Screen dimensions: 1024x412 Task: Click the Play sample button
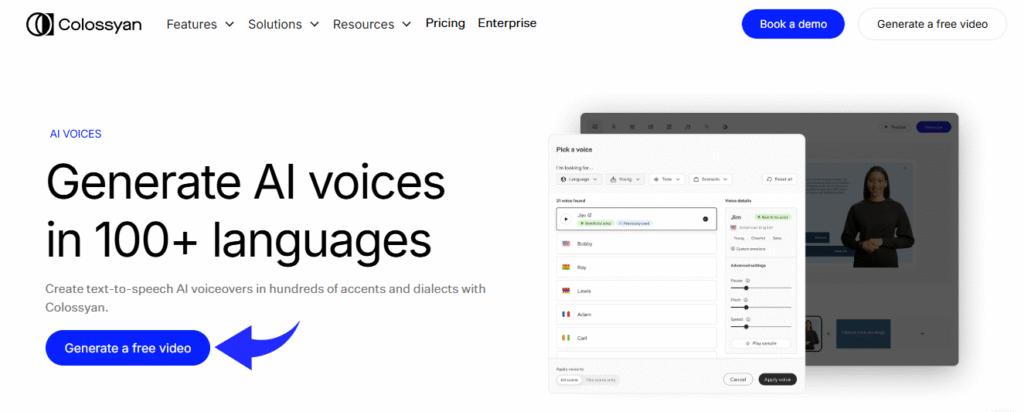(x=761, y=343)
